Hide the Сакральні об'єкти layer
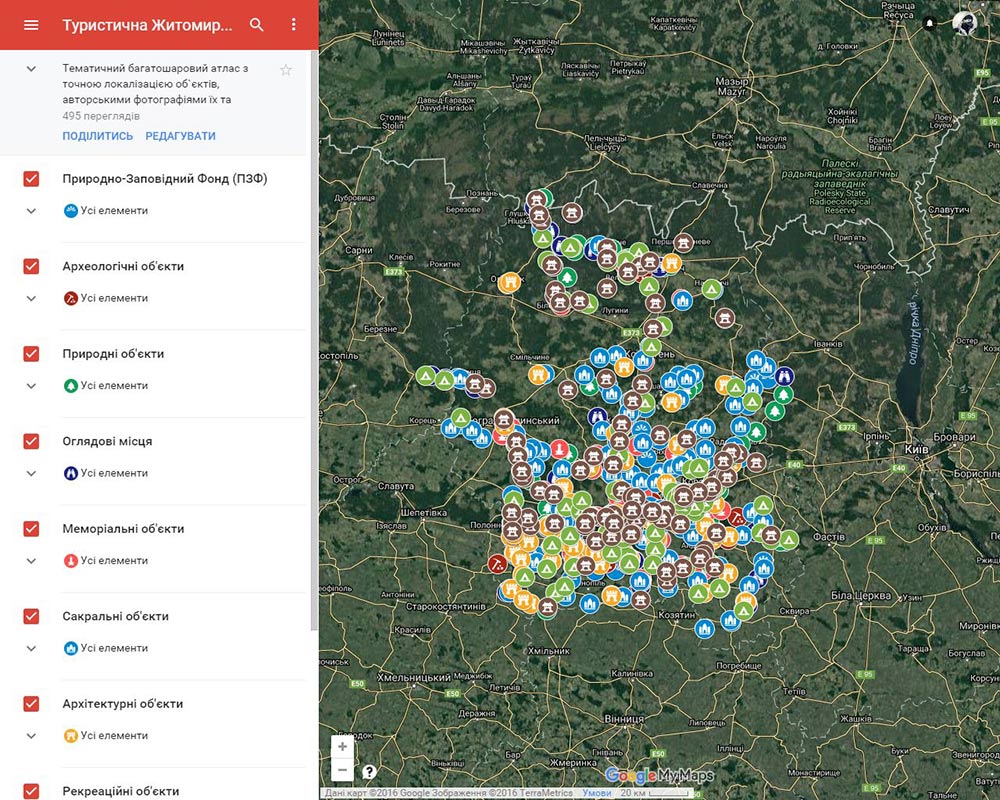The width and height of the screenshot is (1000, 800). [31, 617]
